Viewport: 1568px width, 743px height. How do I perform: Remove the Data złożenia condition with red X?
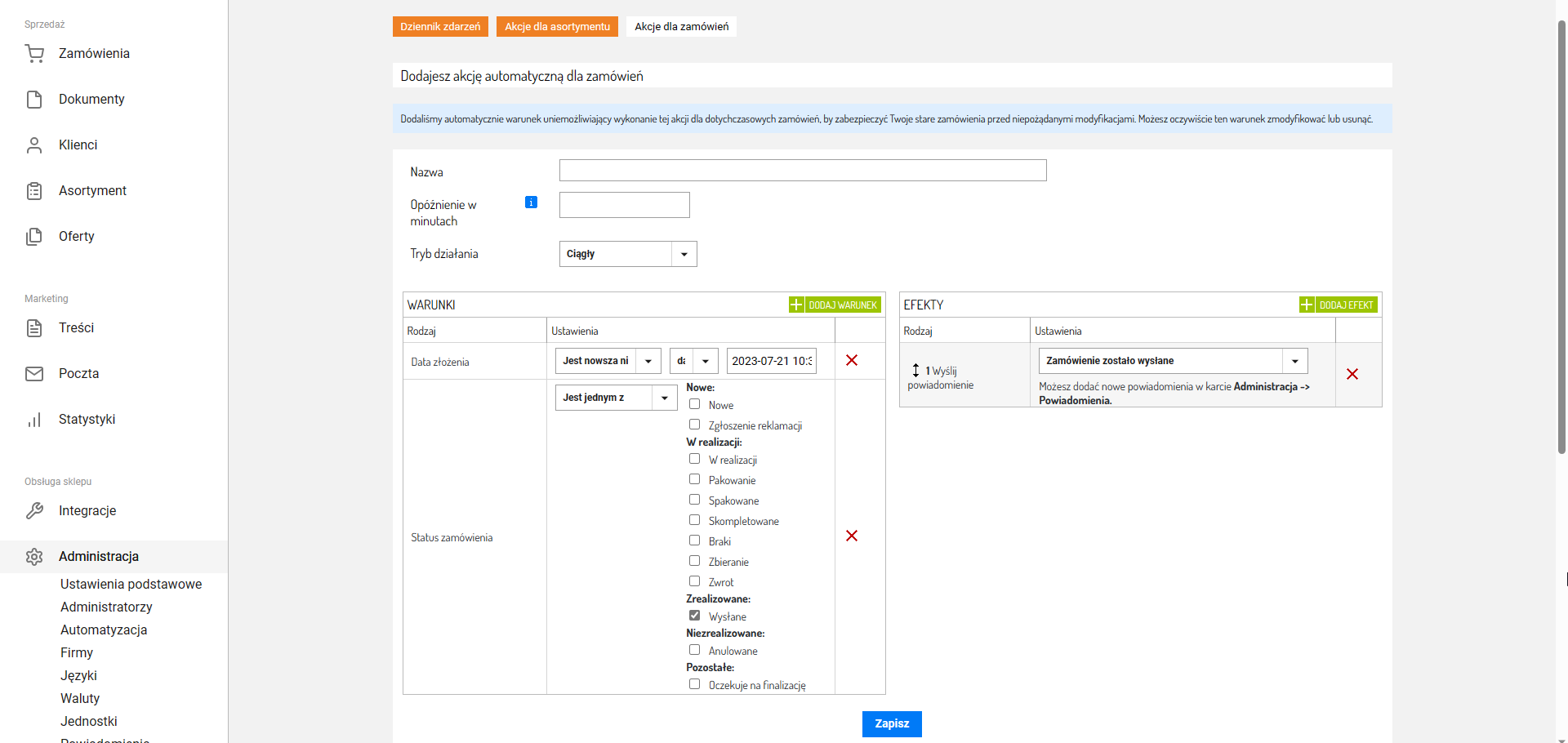852,360
